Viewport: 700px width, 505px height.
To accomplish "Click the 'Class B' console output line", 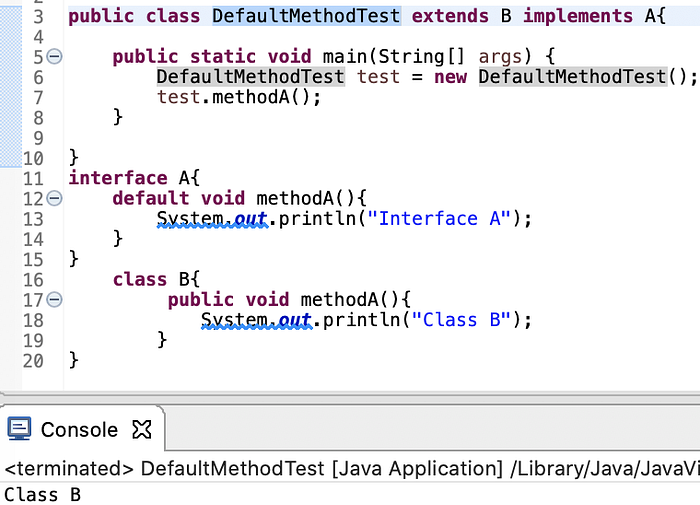I will (43, 495).
